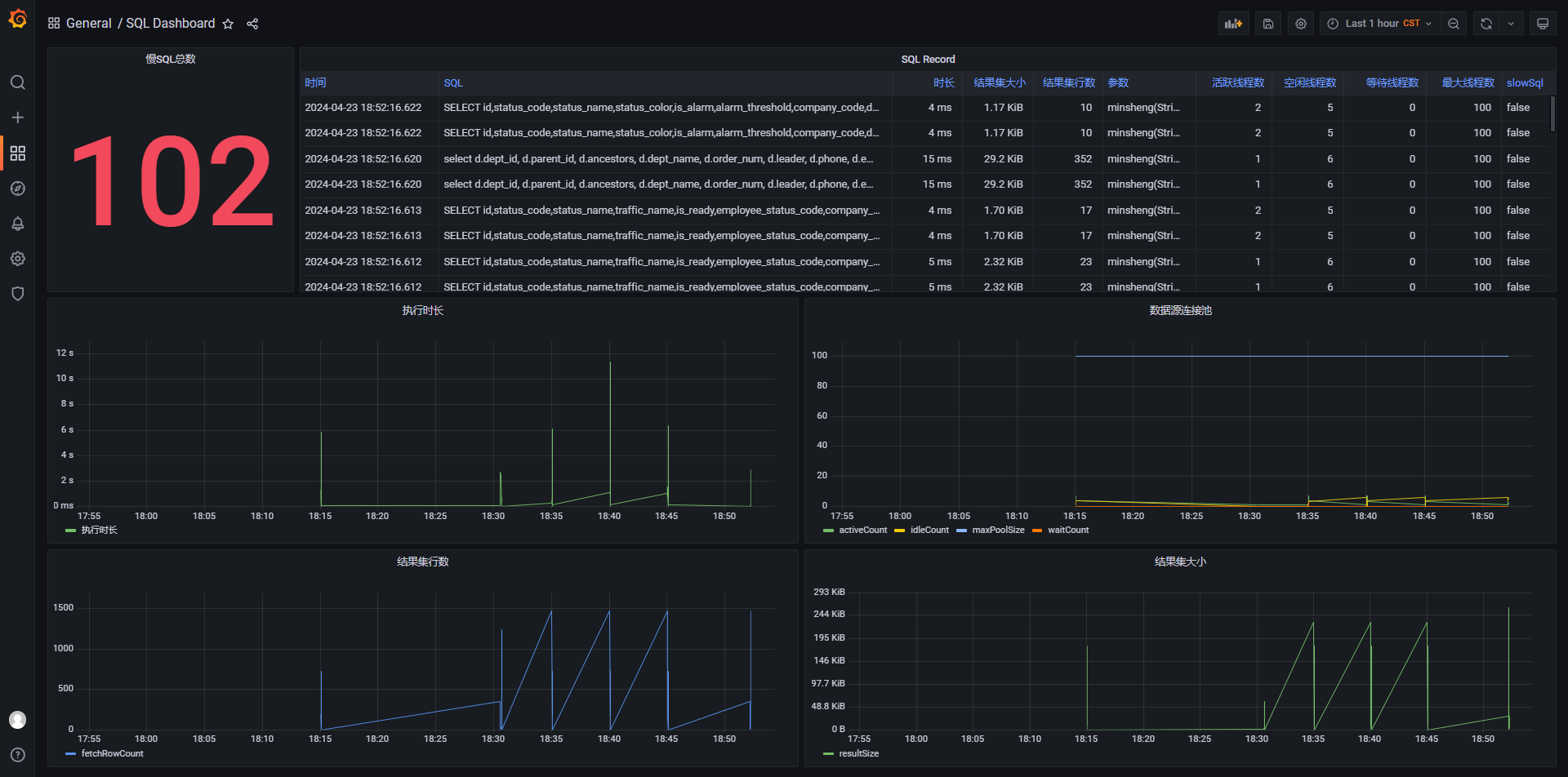The height and width of the screenshot is (777, 1568).
Task: Open the SQL Record panel title menu
Action: coord(928,59)
